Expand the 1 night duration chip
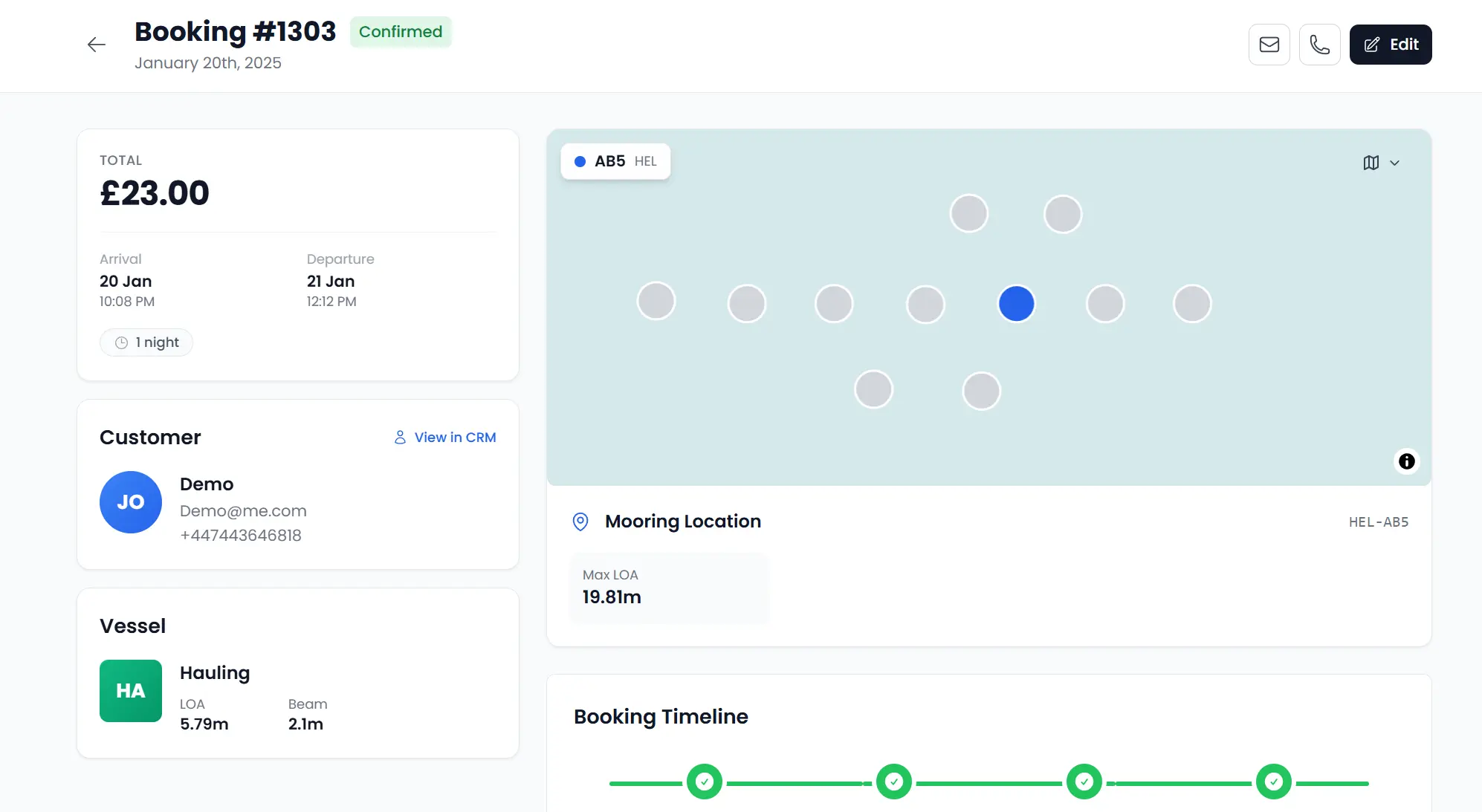The height and width of the screenshot is (812, 1482). pos(146,342)
